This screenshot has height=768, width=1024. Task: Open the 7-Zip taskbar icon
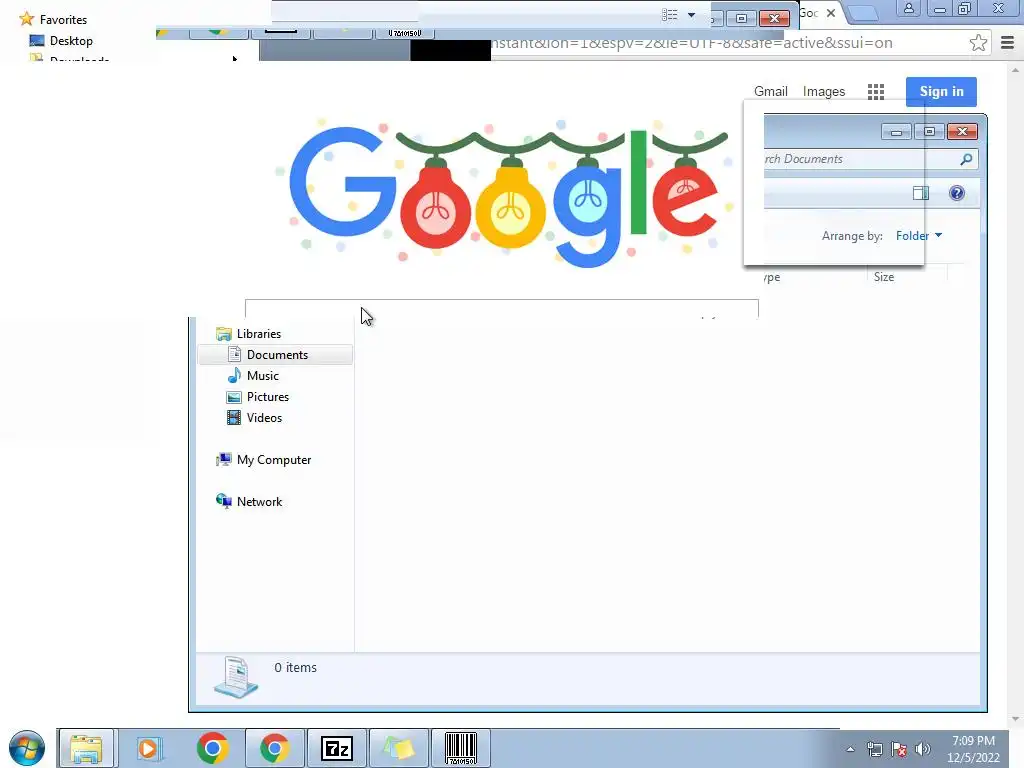337,748
